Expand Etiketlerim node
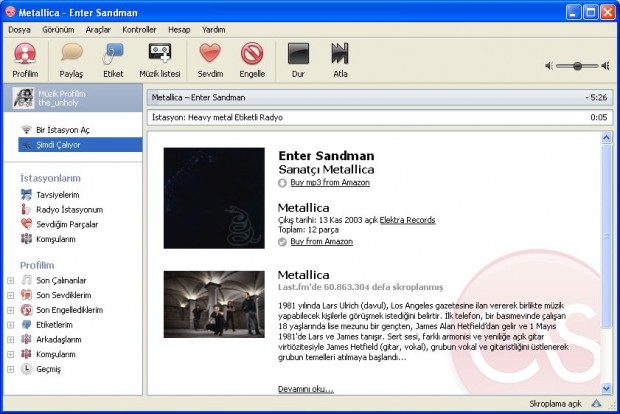The width and height of the screenshot is (620, 414). tap(11, 325)
